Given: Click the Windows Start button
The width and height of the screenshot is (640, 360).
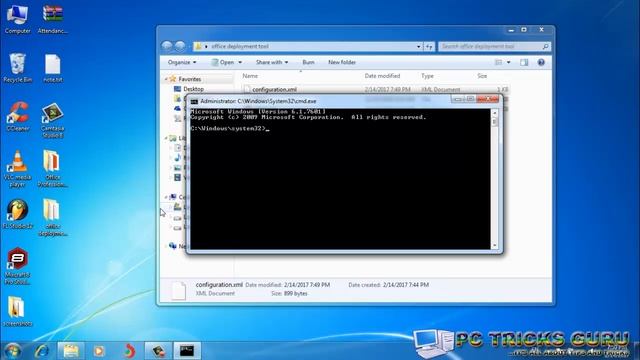Looking at the screenshot, I should pos(12,351).
